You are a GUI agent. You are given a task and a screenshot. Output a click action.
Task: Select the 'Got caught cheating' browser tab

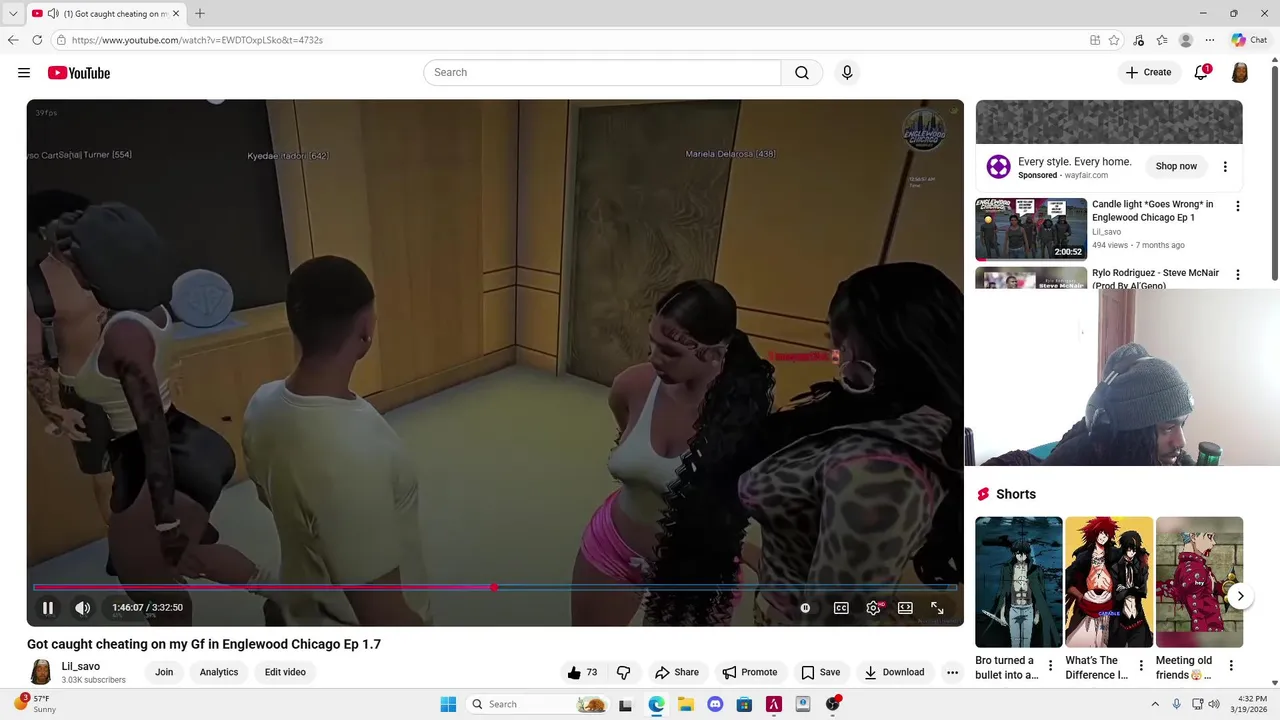pyautogui.click(x=105, y=14)
